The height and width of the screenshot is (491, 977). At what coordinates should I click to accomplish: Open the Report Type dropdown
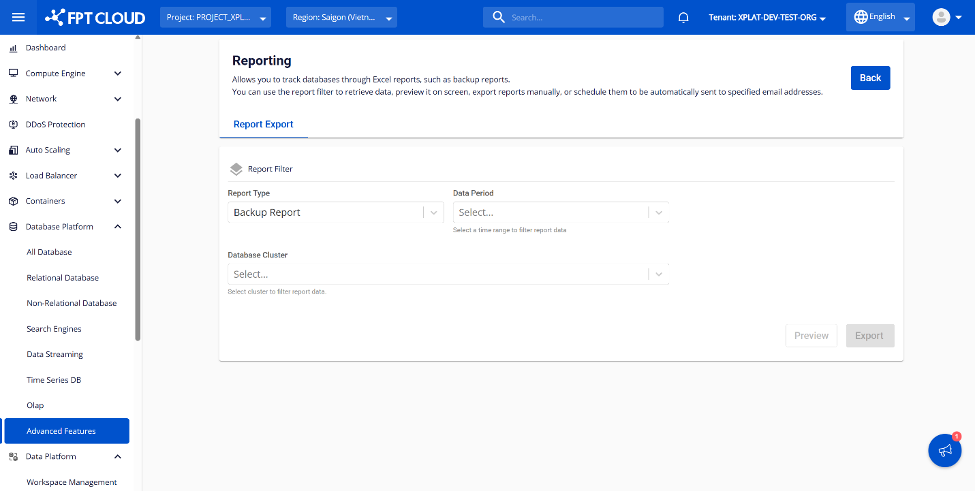pos(335,212)
